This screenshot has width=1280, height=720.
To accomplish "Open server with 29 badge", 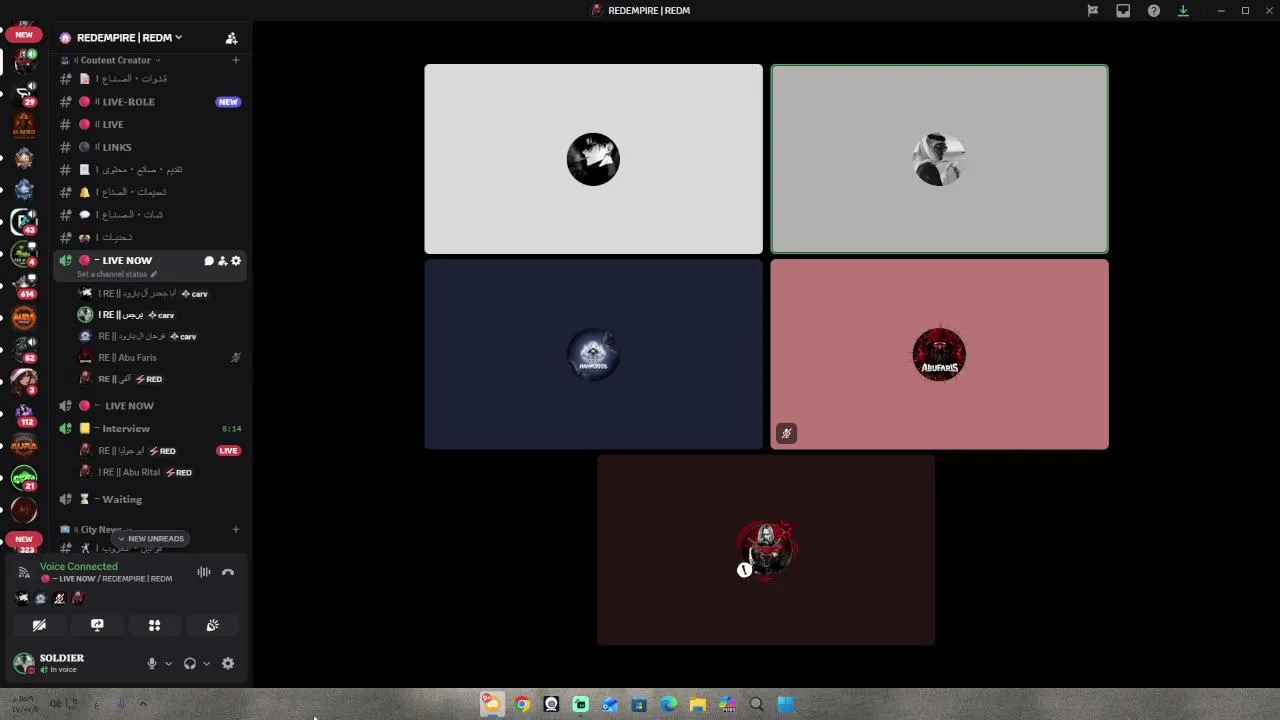I will coord(24,93).
